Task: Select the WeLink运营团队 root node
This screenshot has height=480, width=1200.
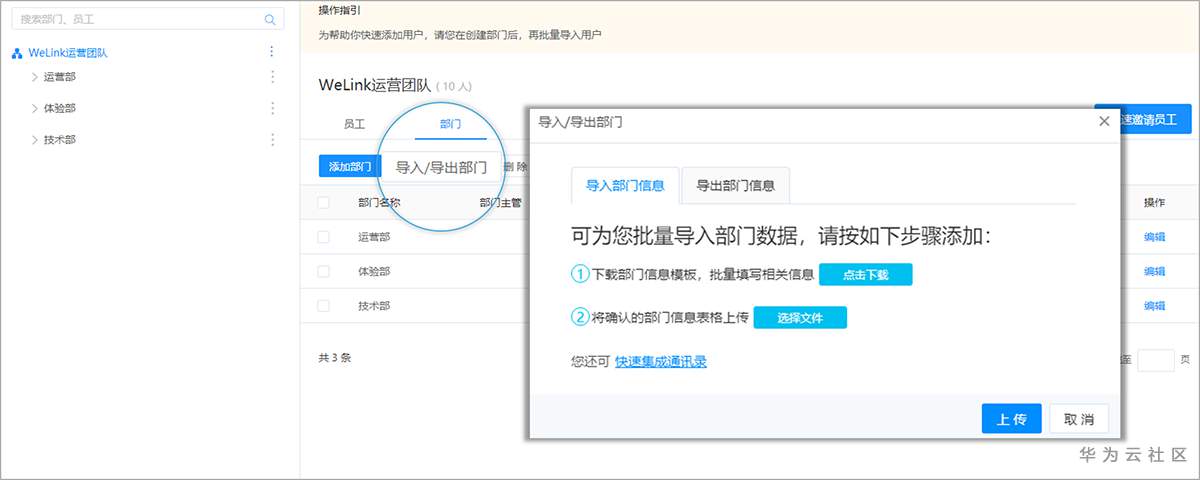Action: click(x=68, y=53)
